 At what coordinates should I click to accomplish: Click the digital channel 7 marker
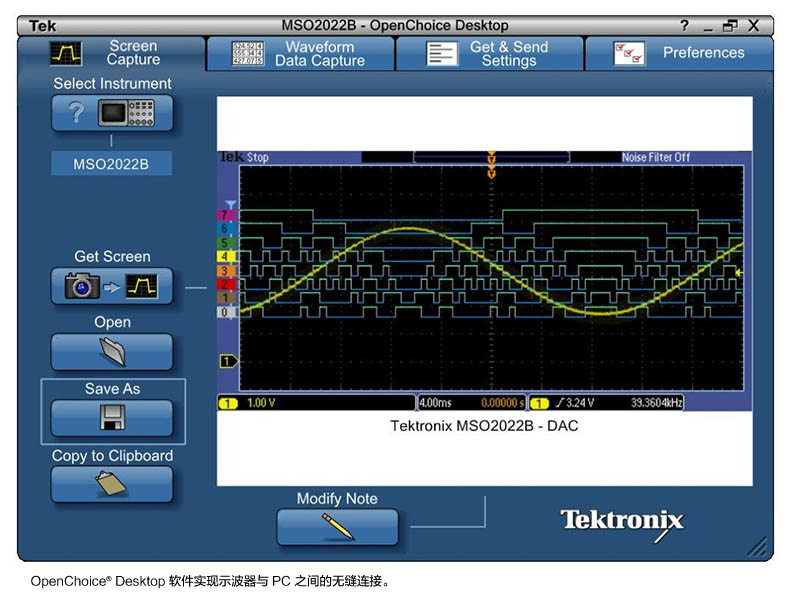225,215
